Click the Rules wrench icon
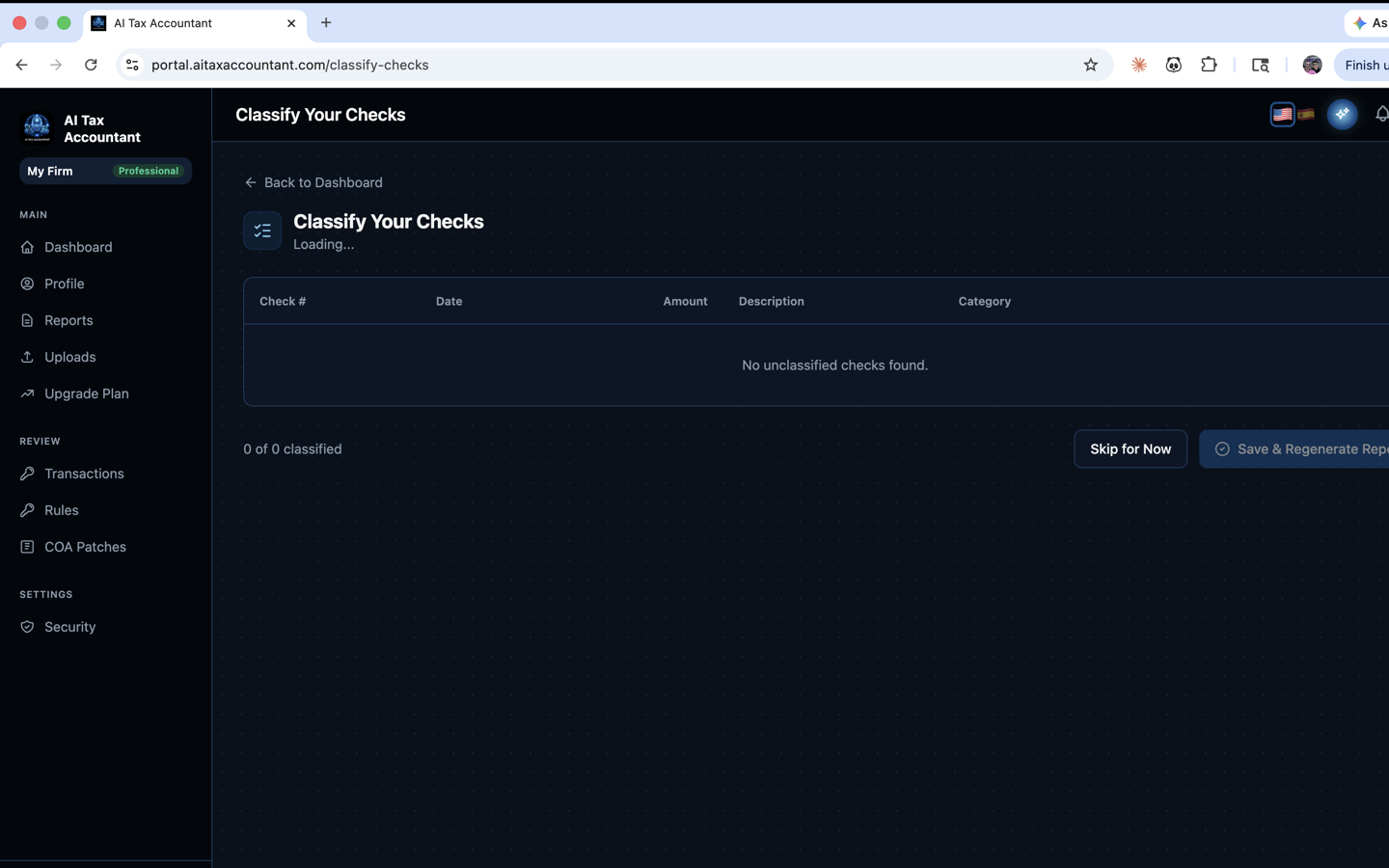Viewport: 1389px width, 868px height. (27, 510)
